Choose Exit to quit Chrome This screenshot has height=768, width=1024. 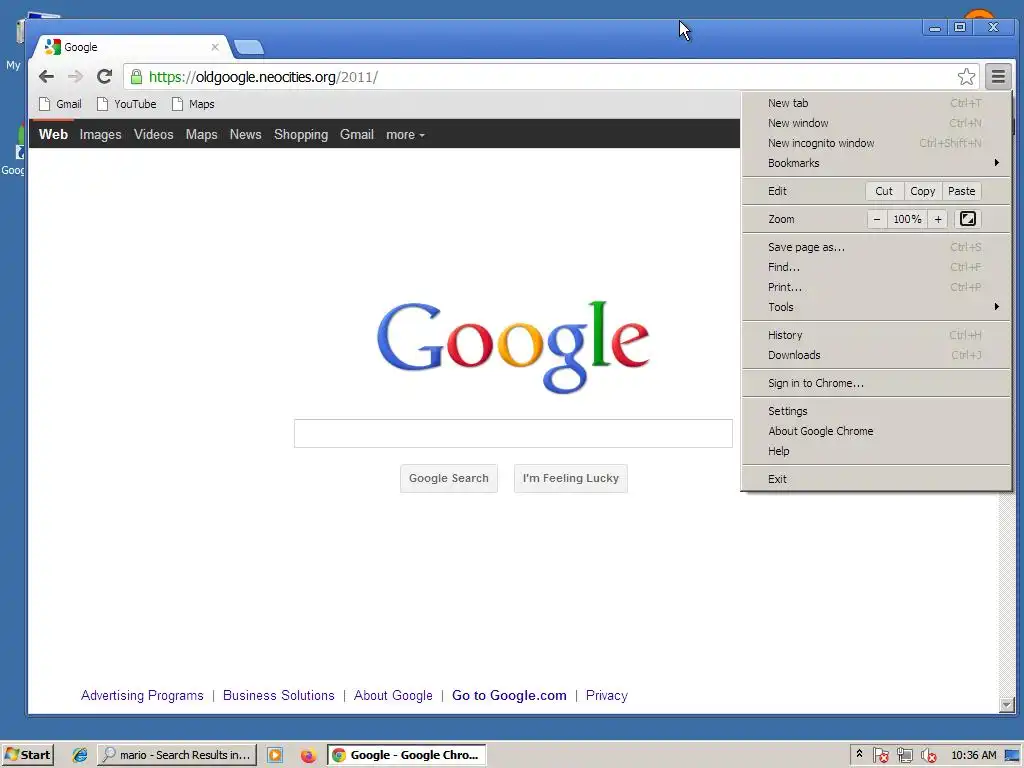876,479
